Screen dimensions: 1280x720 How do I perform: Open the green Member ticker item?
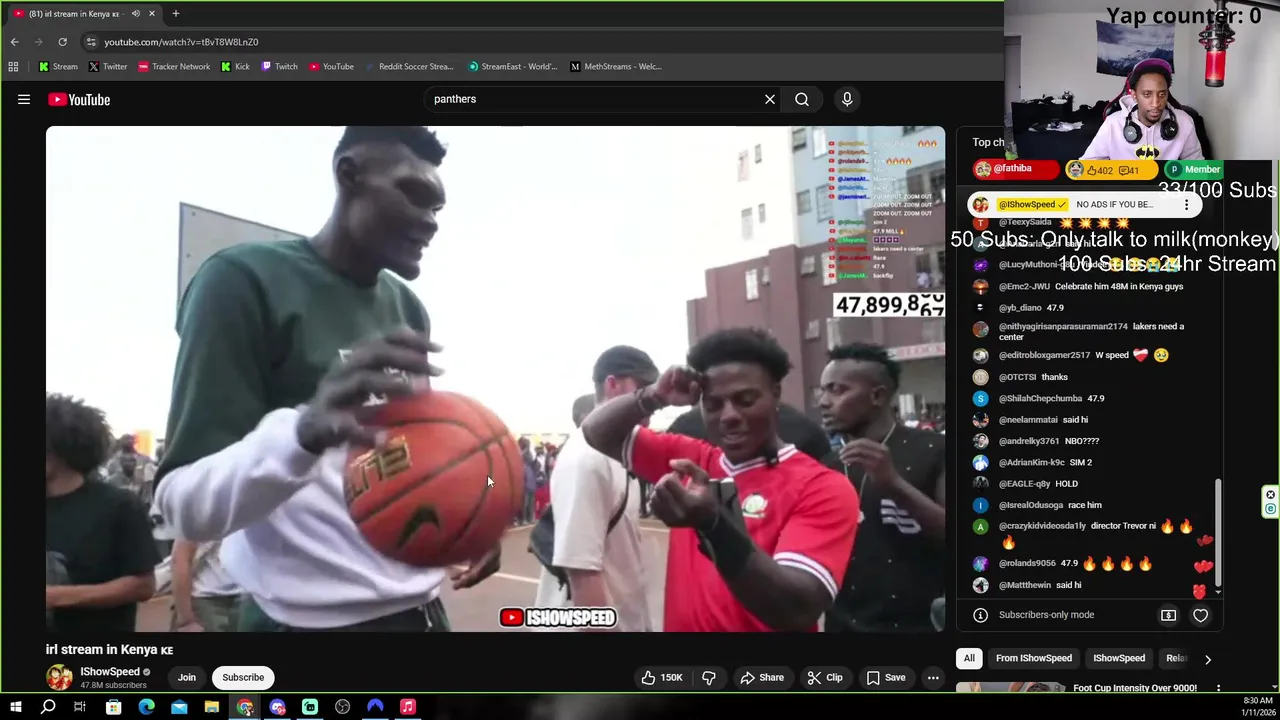1195,170
